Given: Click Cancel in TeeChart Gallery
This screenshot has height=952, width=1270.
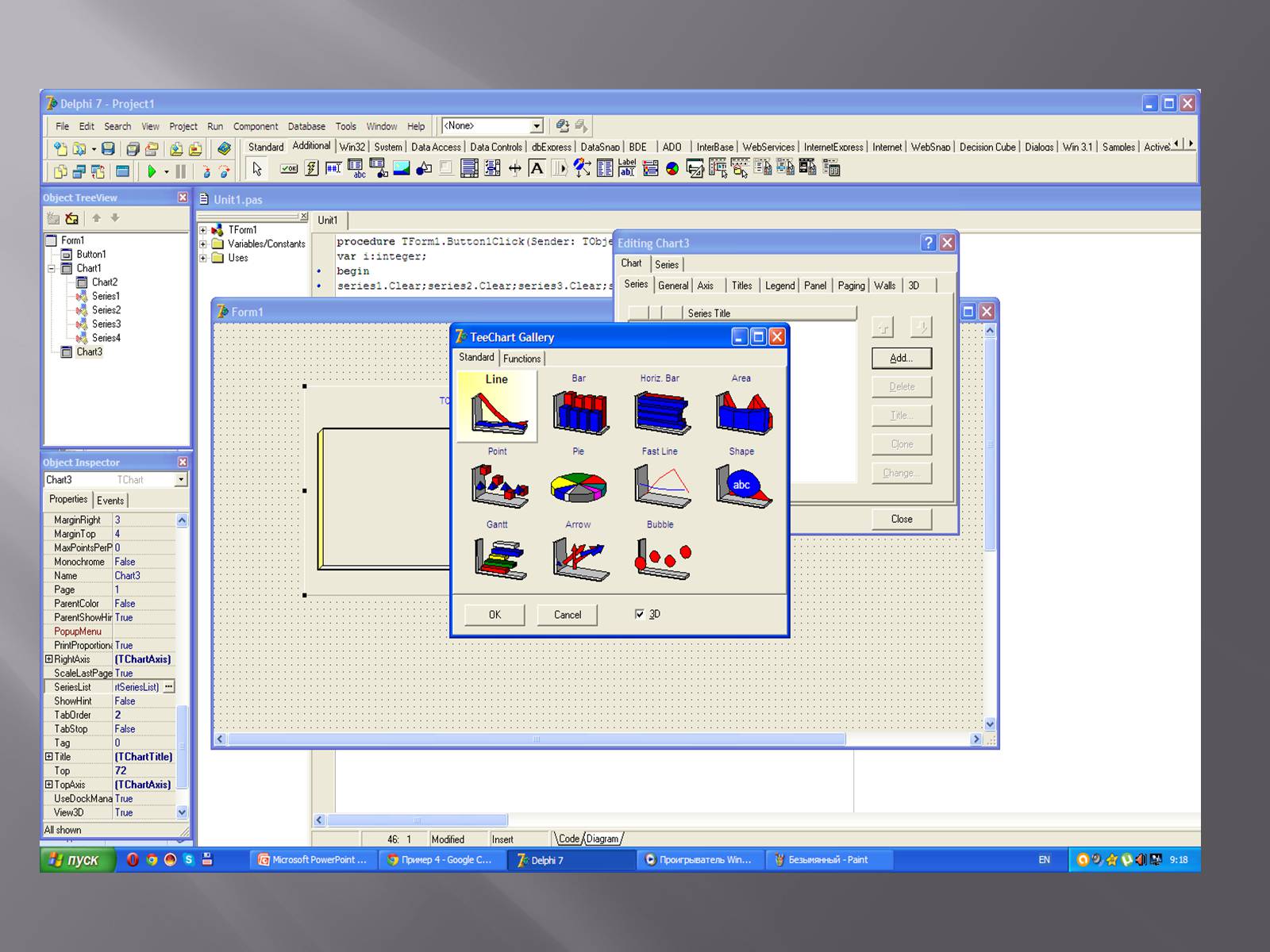Looking at the screenshot, I should 568,615.
